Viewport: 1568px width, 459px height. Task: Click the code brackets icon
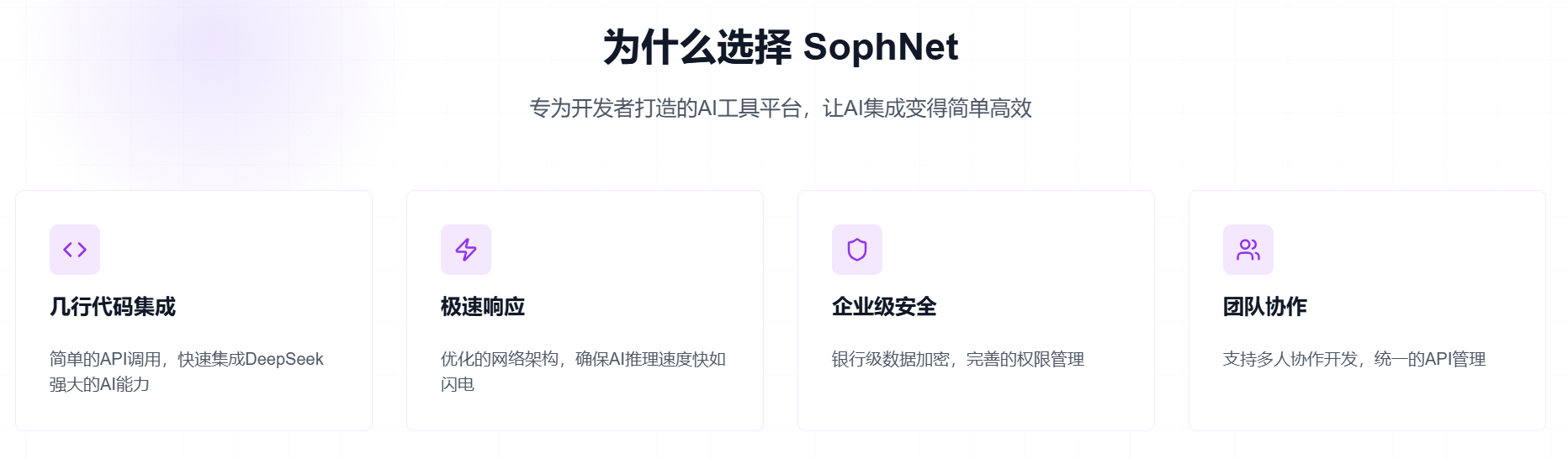coord(75,250)
